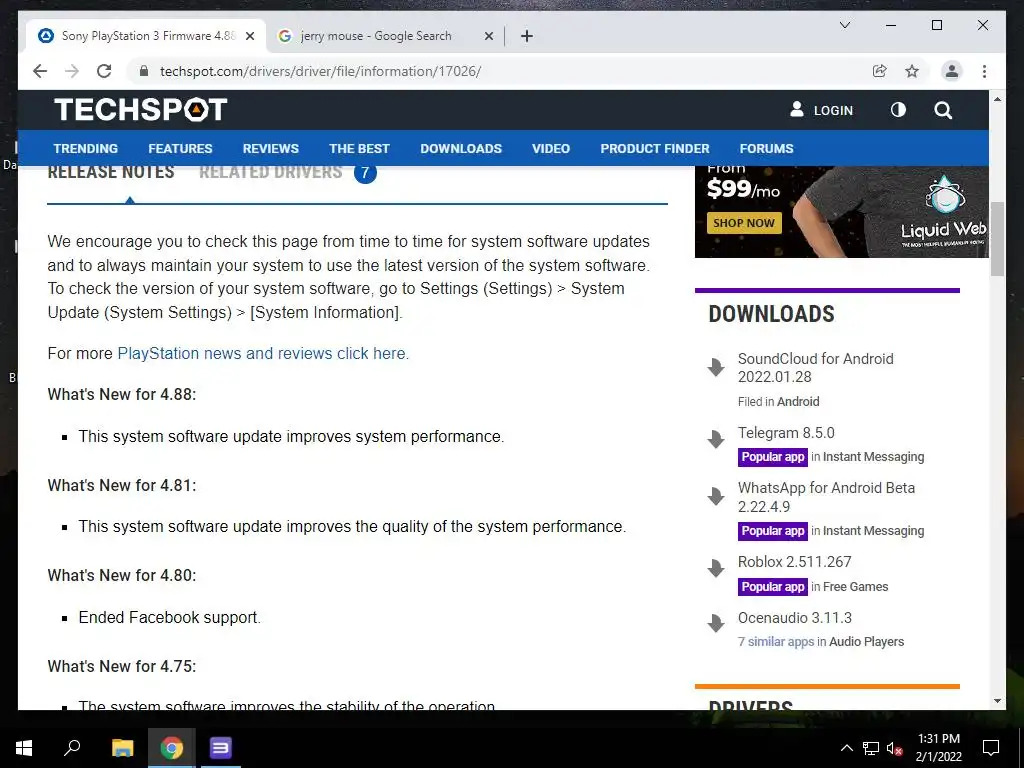The width and height of the screenshot is (1024, 768).
Task: Click Popular app badge under WhatsApp
Action: (773, 531)
